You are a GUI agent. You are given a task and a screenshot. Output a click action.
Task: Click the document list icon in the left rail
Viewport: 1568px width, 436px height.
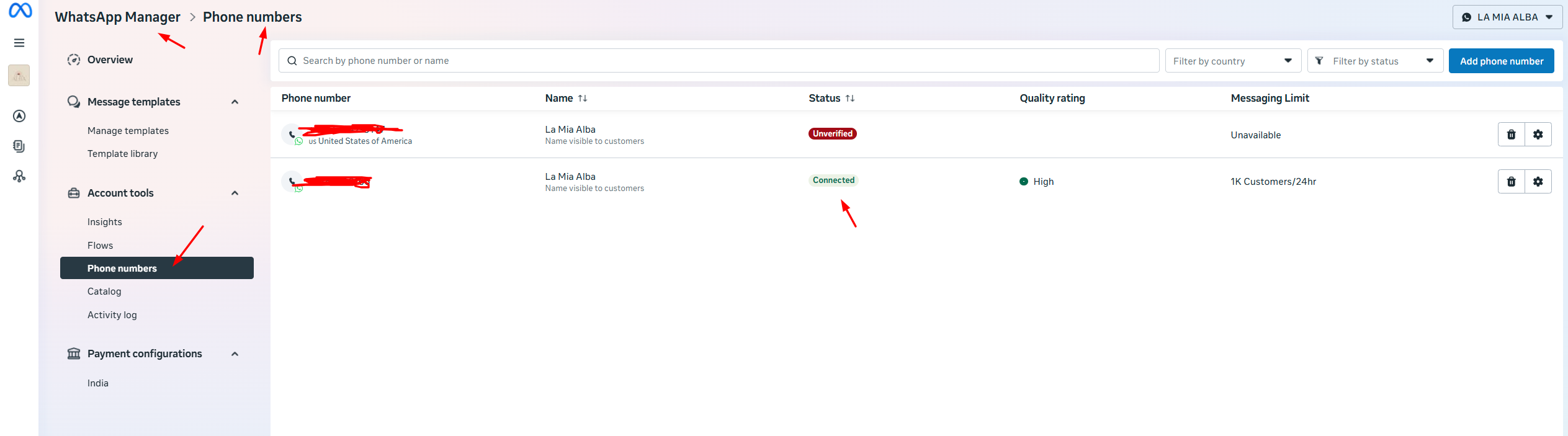[19, 146]
